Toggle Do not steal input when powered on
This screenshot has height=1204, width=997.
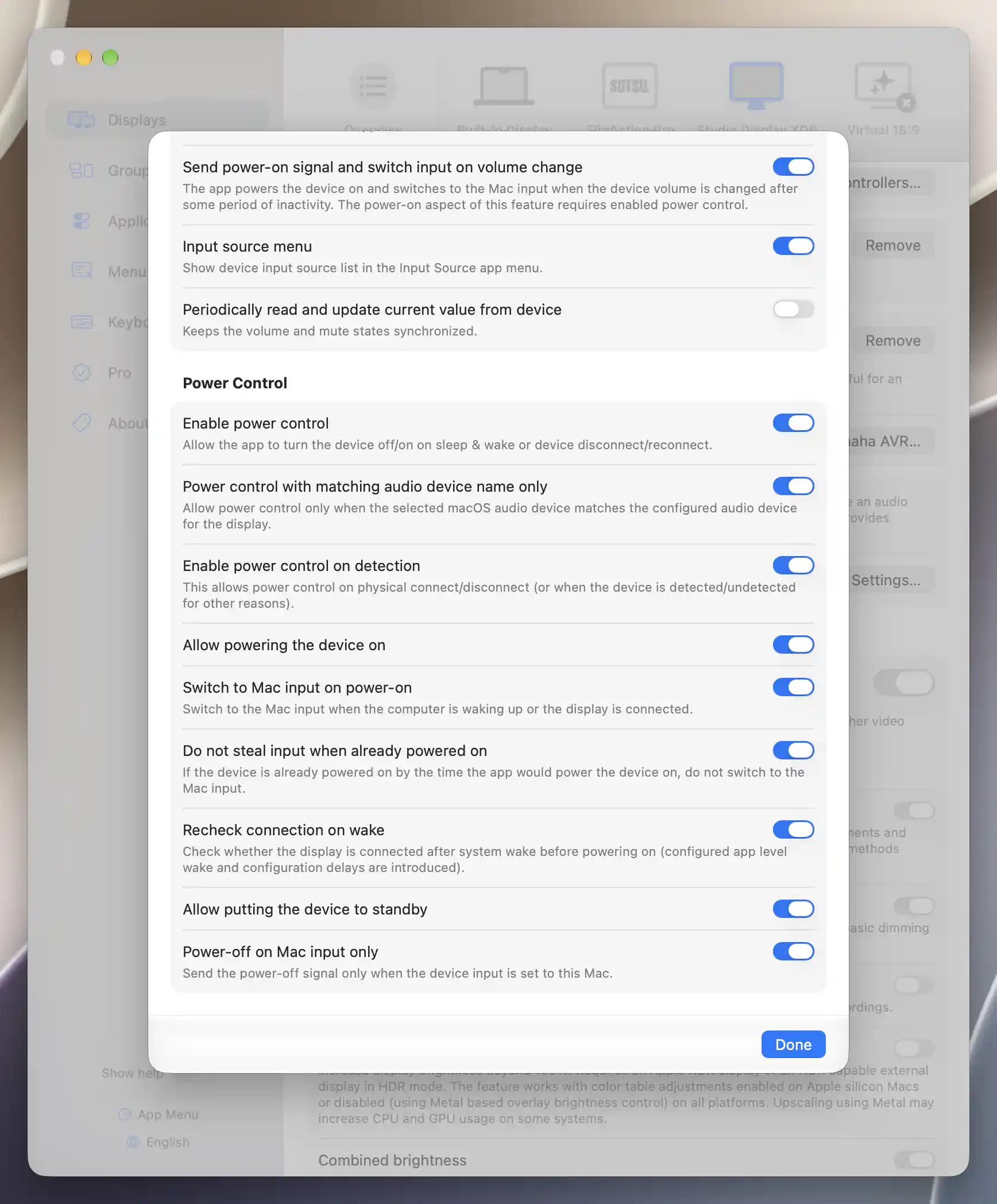[793, 751]
